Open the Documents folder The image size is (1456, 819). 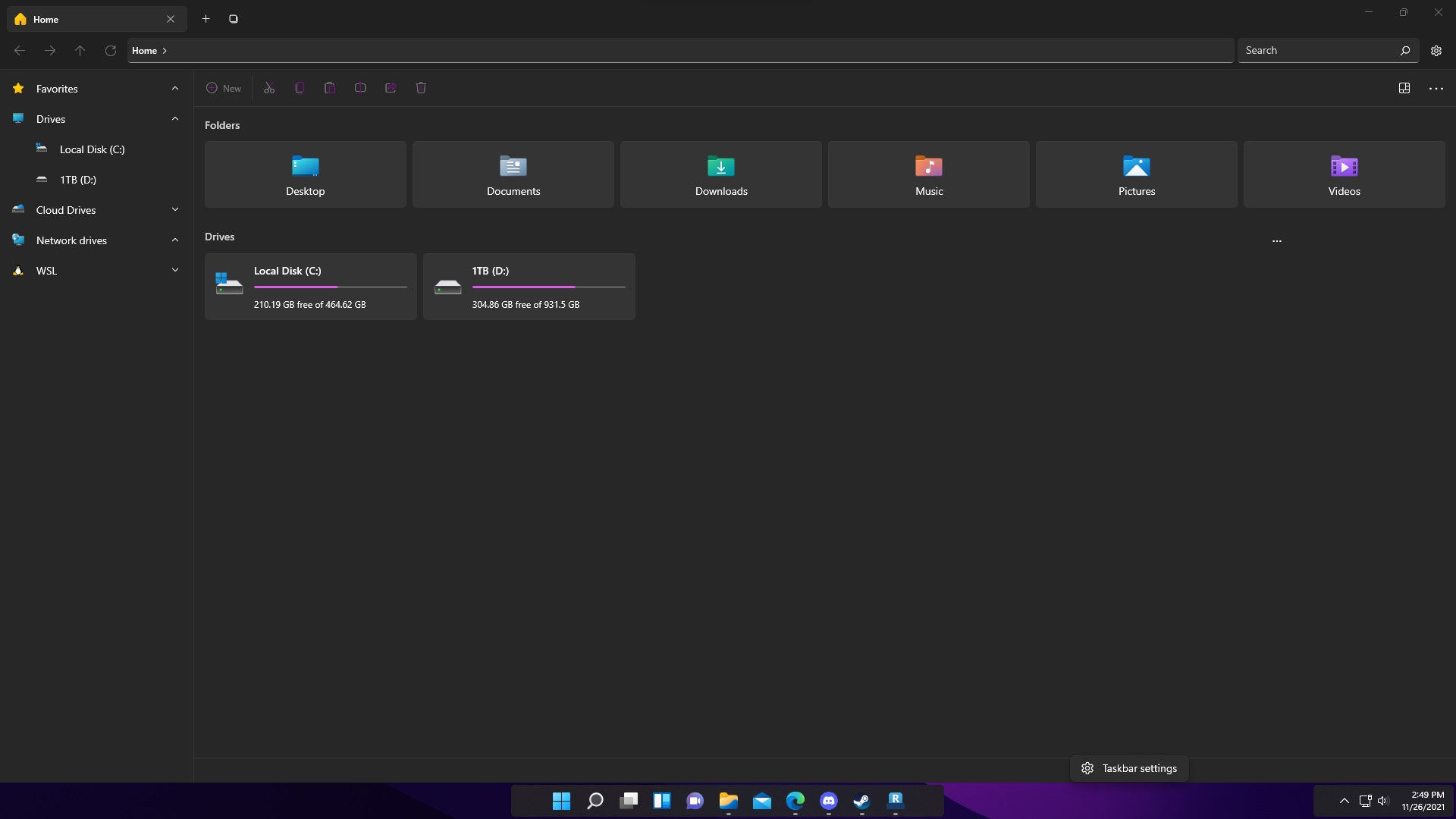click(513, 174)
